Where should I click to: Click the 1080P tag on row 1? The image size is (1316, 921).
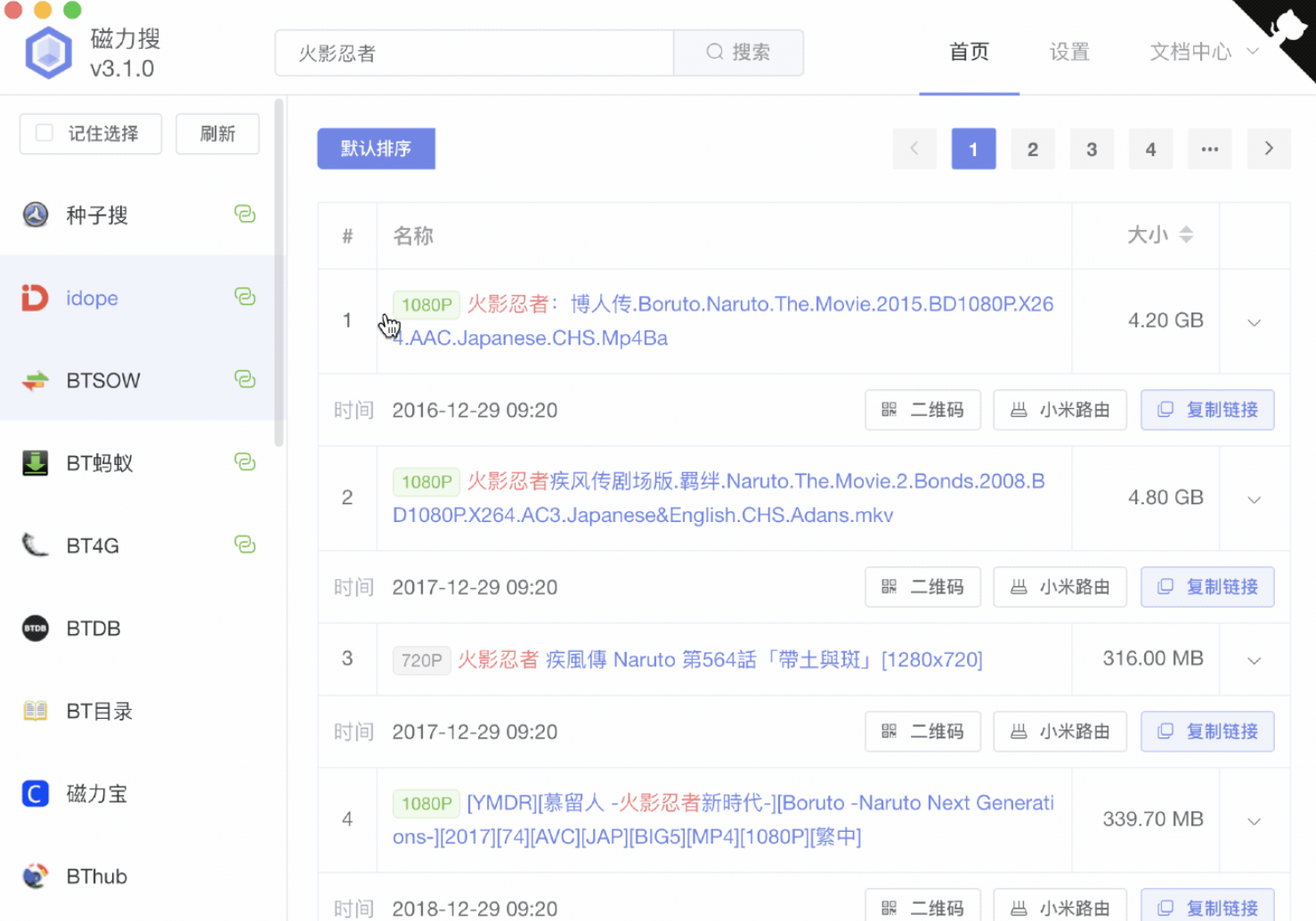(x=426, y=305)
